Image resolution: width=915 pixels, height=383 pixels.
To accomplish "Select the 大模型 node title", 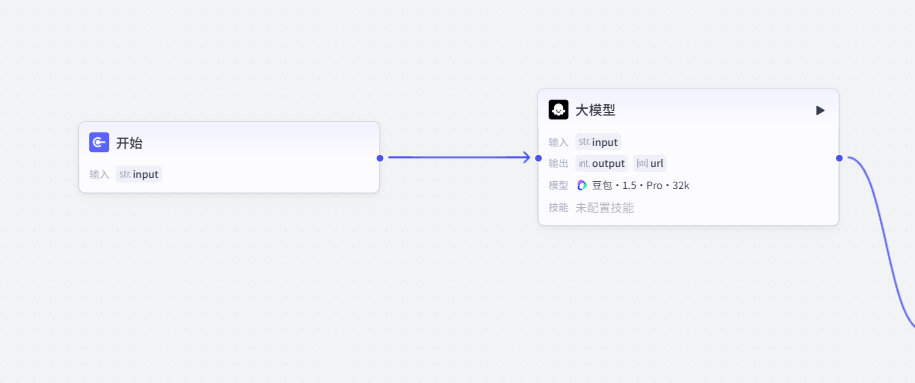I will tap(595, 110).
